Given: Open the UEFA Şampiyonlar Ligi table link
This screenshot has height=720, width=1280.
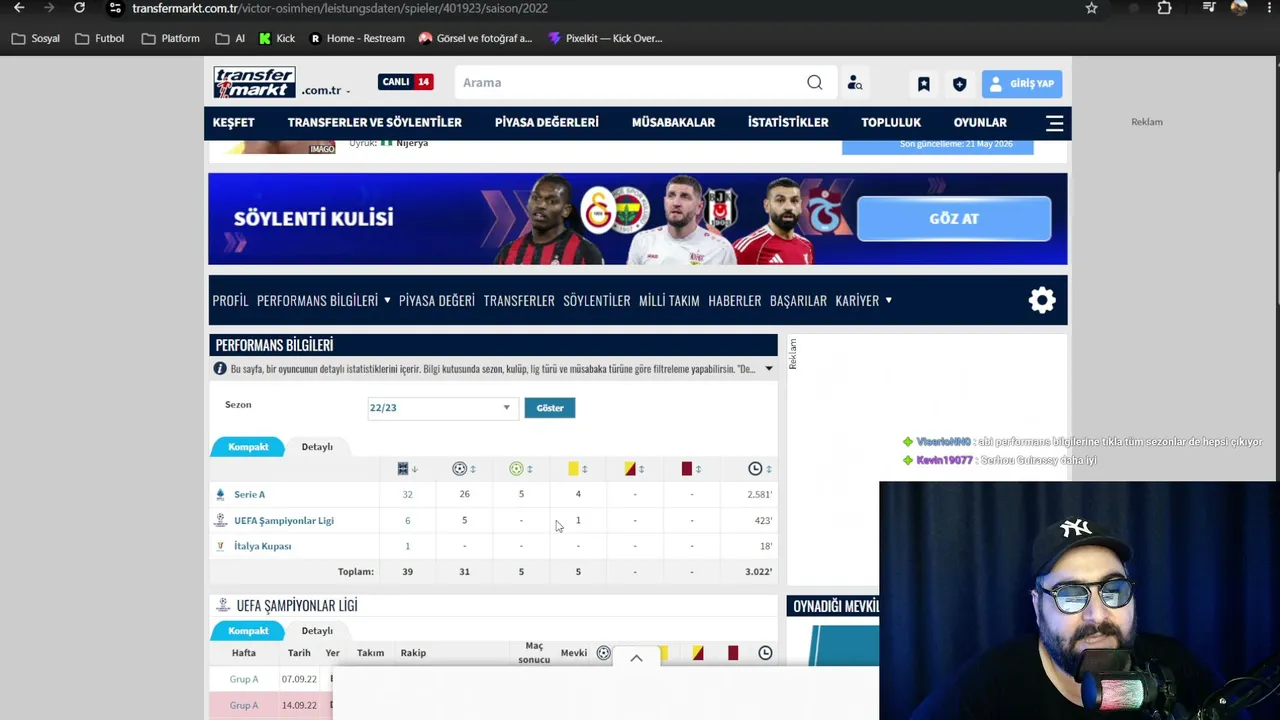Looking at the screenshot, I should pyautogui.click(x=284, y=520).
